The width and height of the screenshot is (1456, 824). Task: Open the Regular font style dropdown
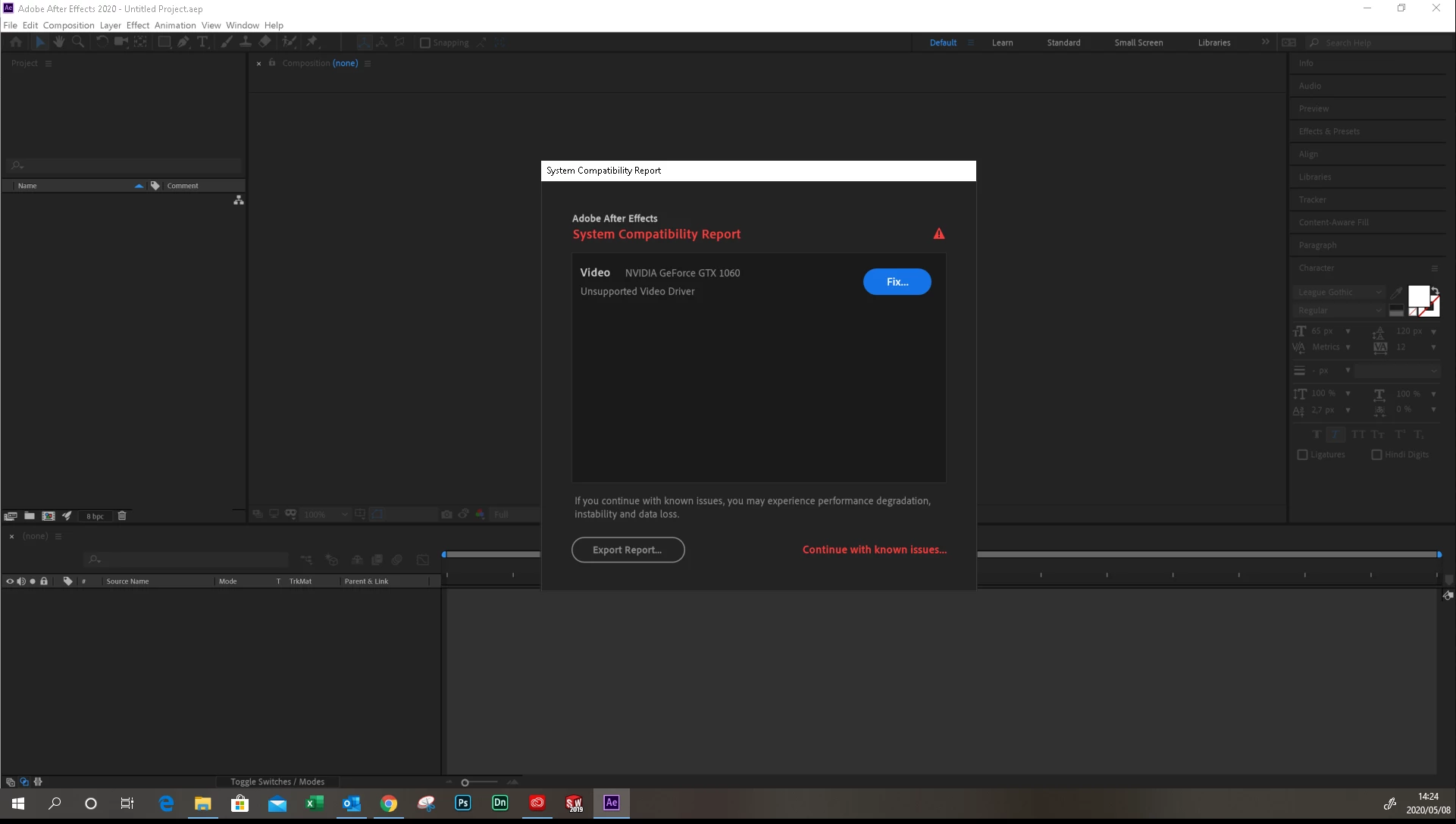1339,310
